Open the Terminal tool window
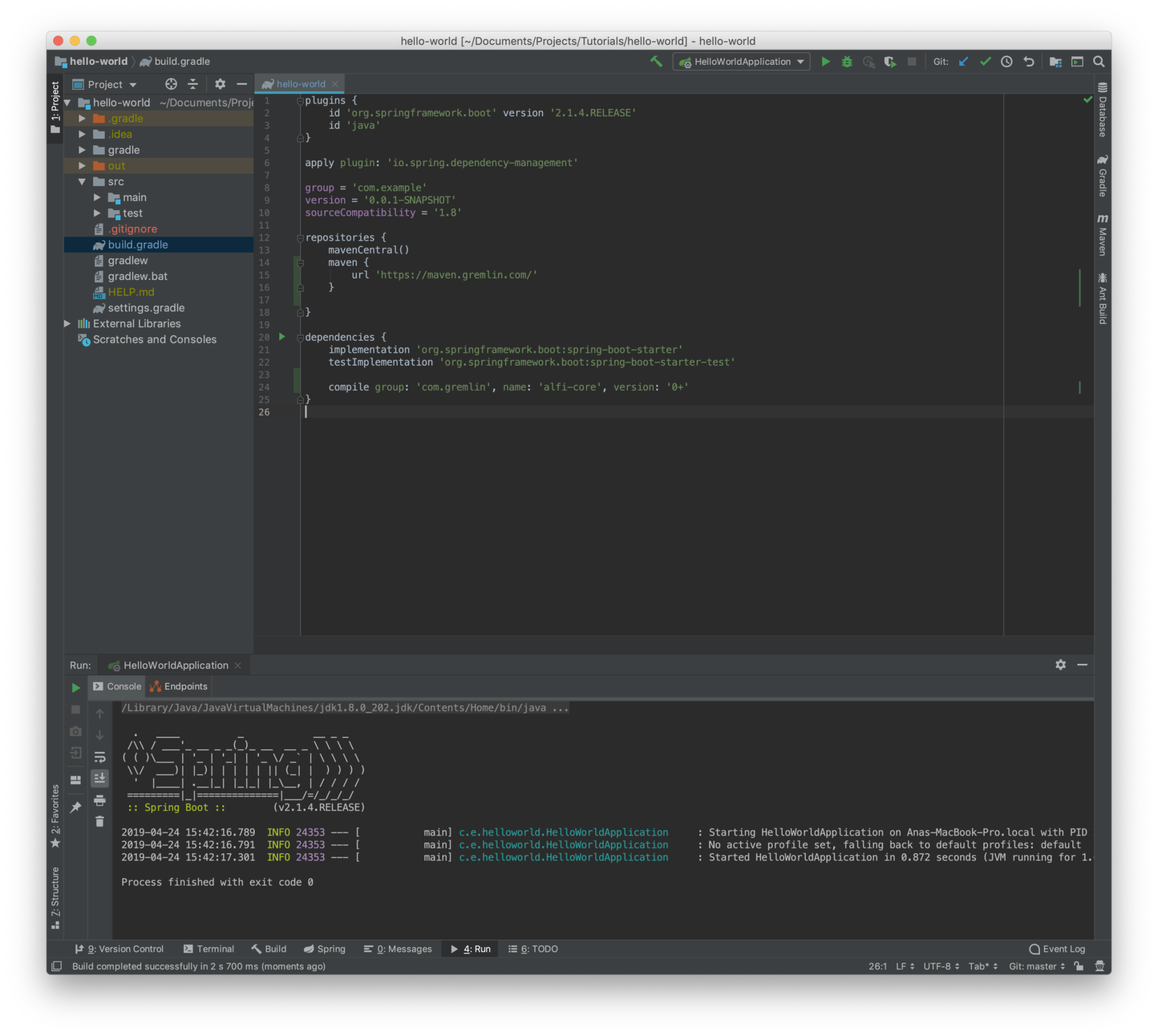This screenshot has width=1158, height=1036. click(208, 949)
